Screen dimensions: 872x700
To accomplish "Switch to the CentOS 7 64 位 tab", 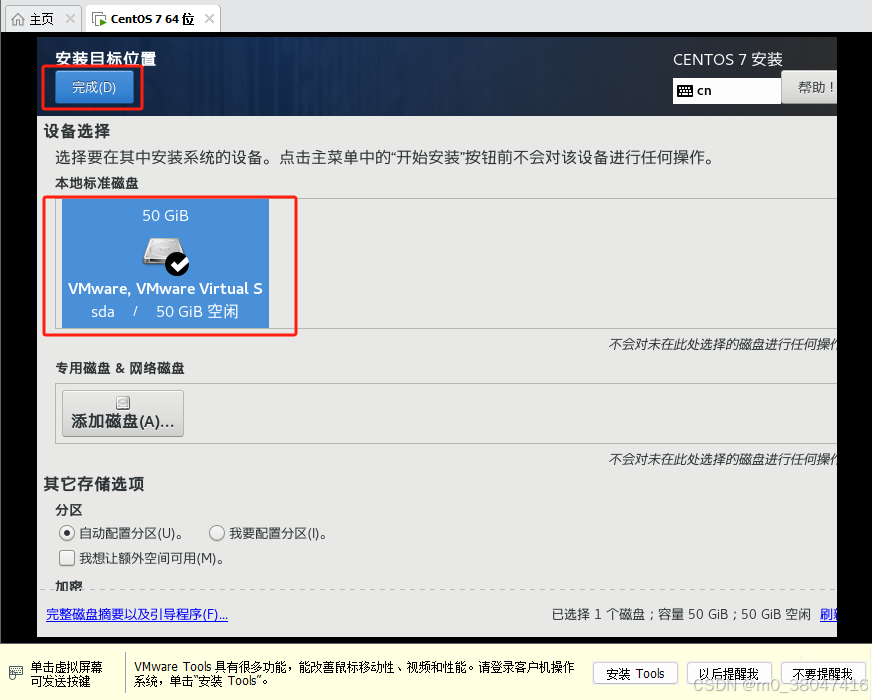I will click(x=152, y=19).
